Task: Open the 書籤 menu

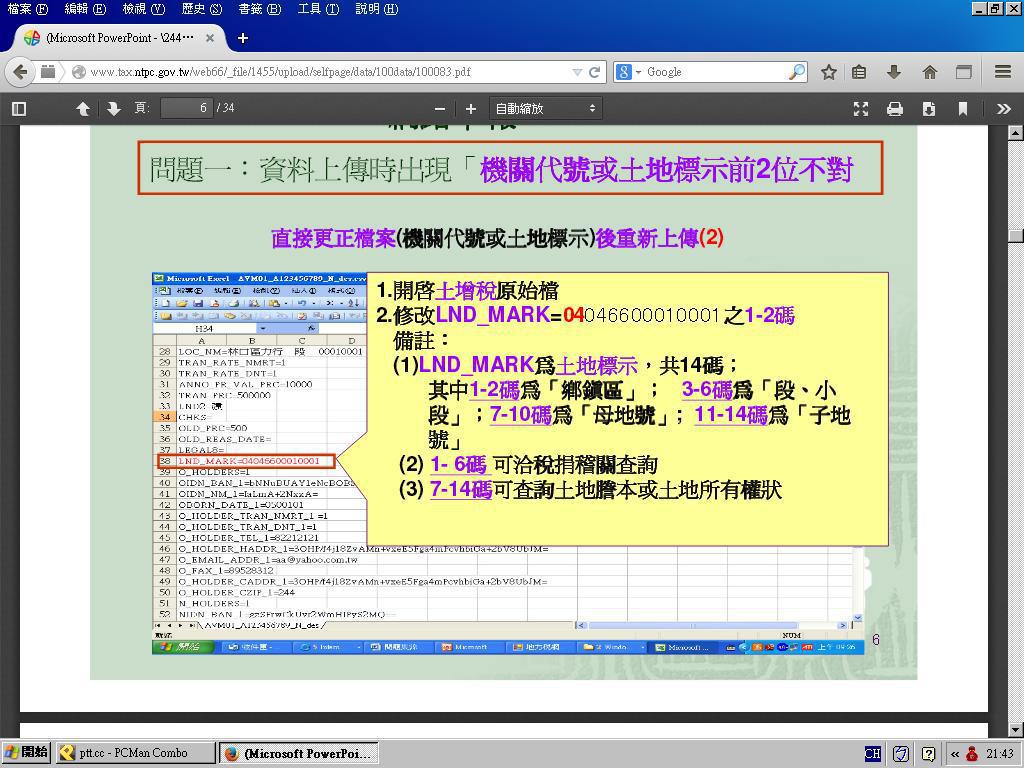Action: (x=260, y=9)
